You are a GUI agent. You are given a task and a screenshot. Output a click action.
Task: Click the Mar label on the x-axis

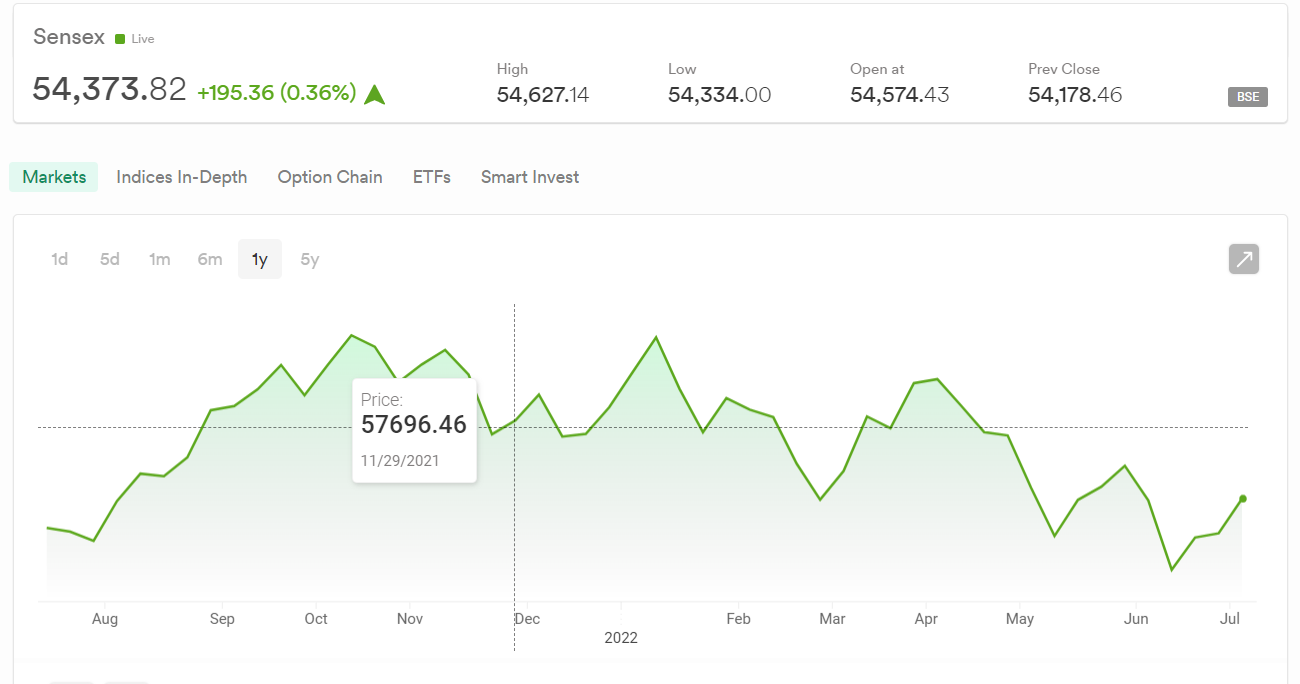[832, 619]
